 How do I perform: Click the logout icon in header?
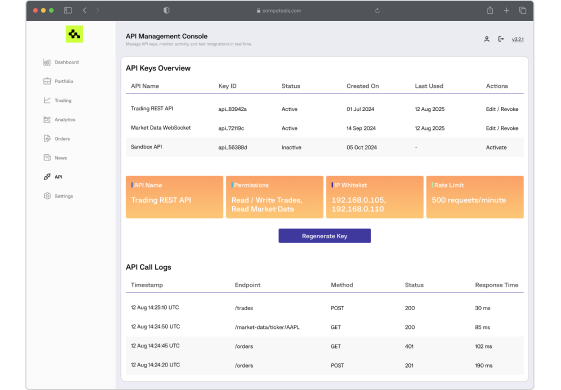pyautogui.click(x=501, y=39)
